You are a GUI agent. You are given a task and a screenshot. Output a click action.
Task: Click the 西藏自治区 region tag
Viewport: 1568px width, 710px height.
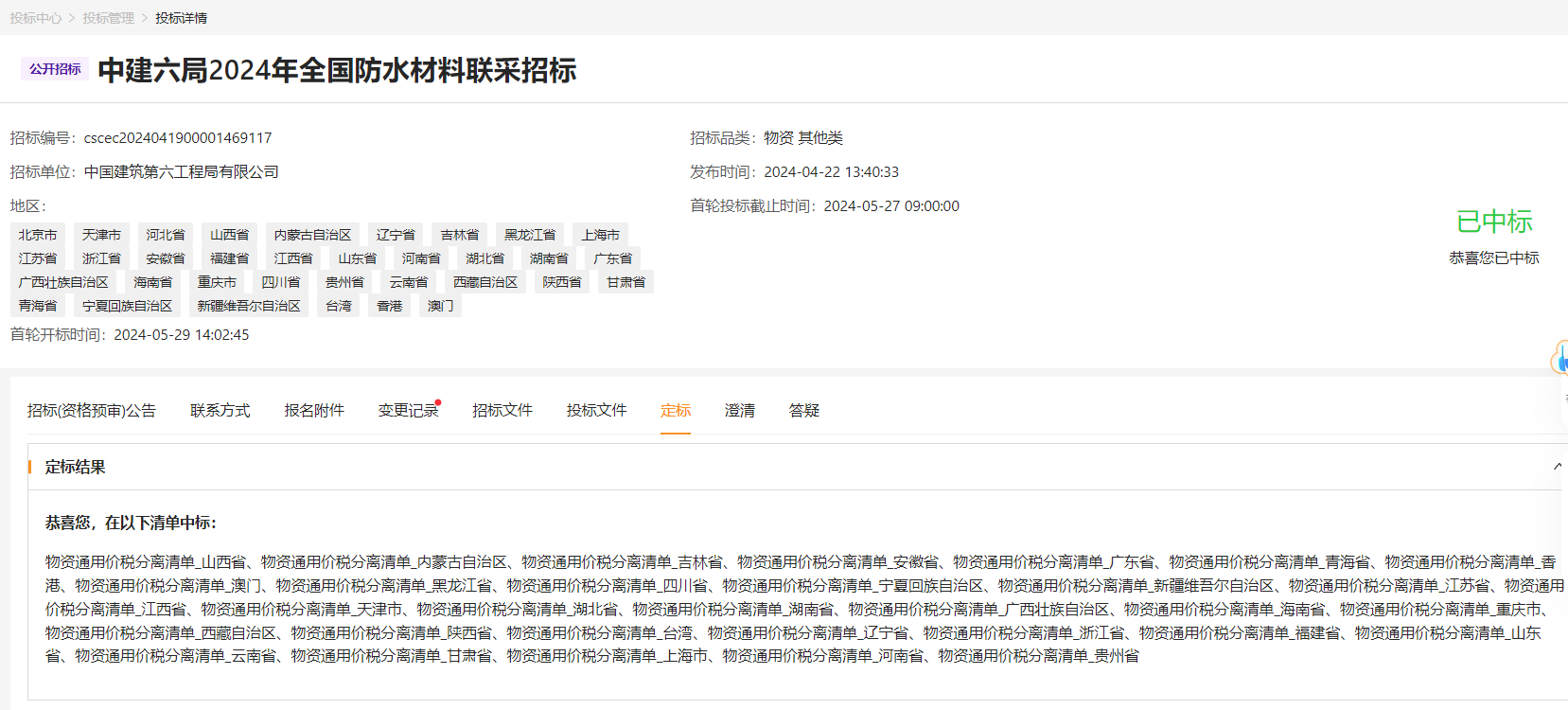coord(485,282)
